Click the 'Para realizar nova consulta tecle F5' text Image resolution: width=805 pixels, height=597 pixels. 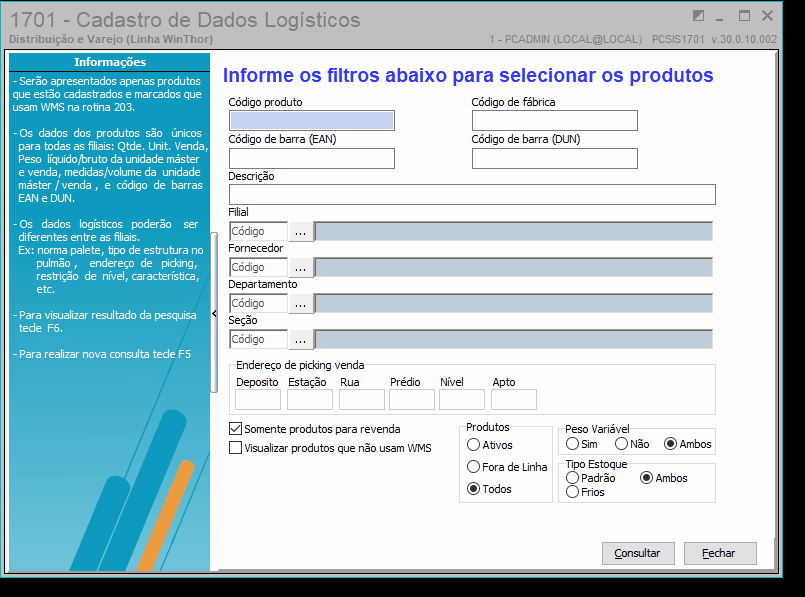[x=105, y=354]
